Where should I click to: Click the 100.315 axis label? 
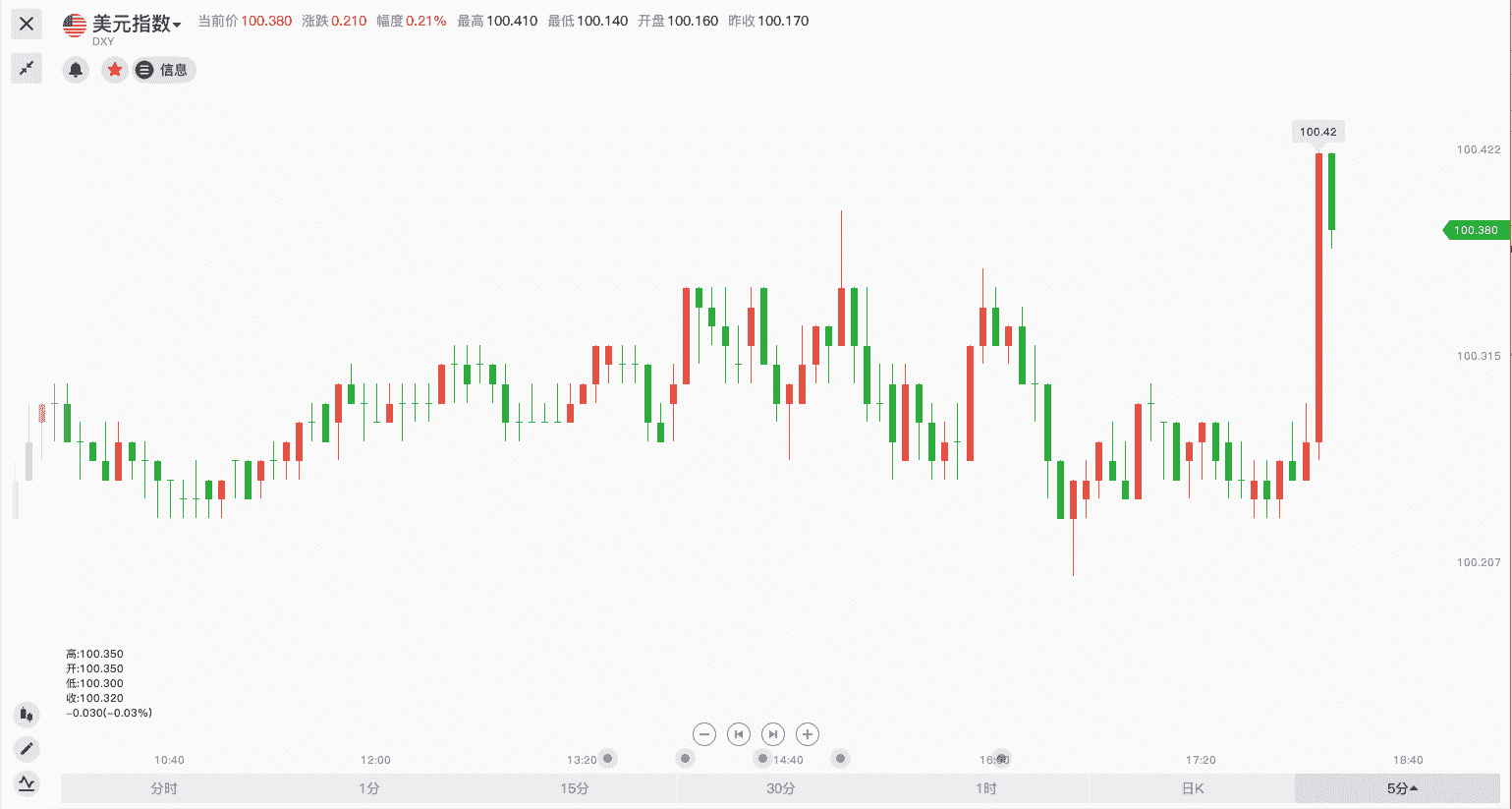click(1479, 356)
